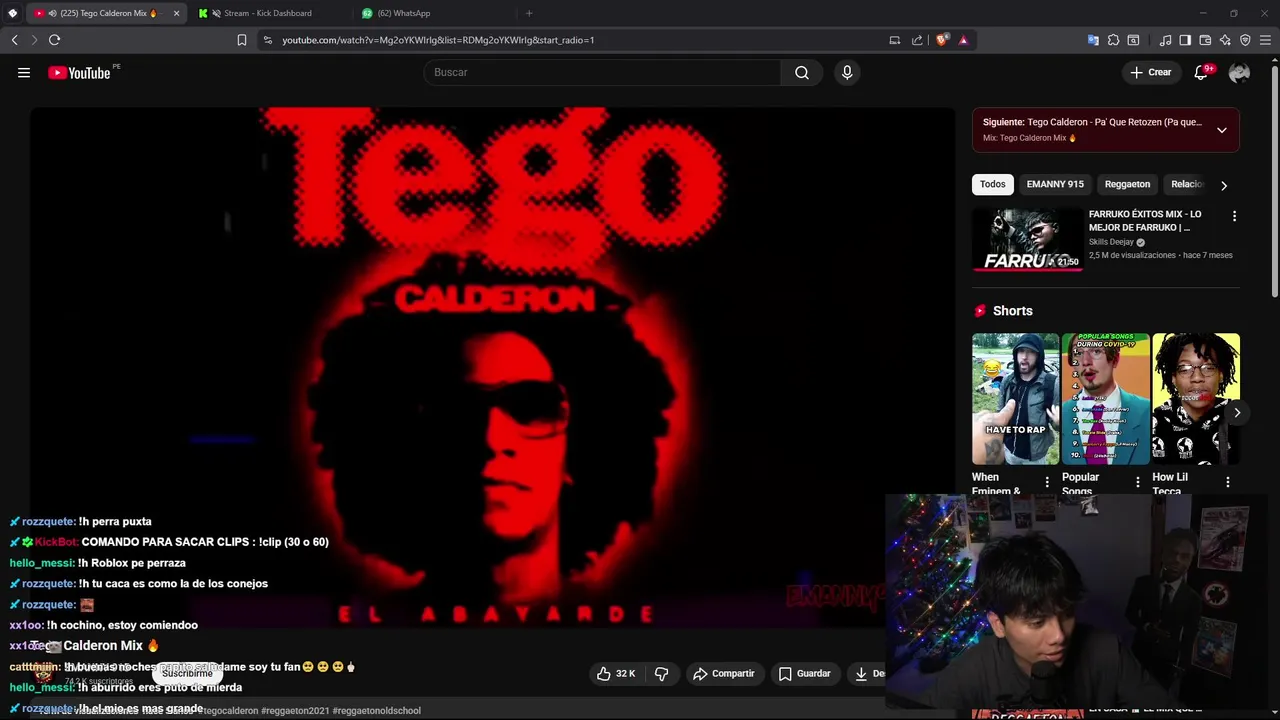Viewport: 1280px width, 720px height.
Task: Open the YouTube hamburger guide menu
Action: pyautogui.click(x=24, y=72)
